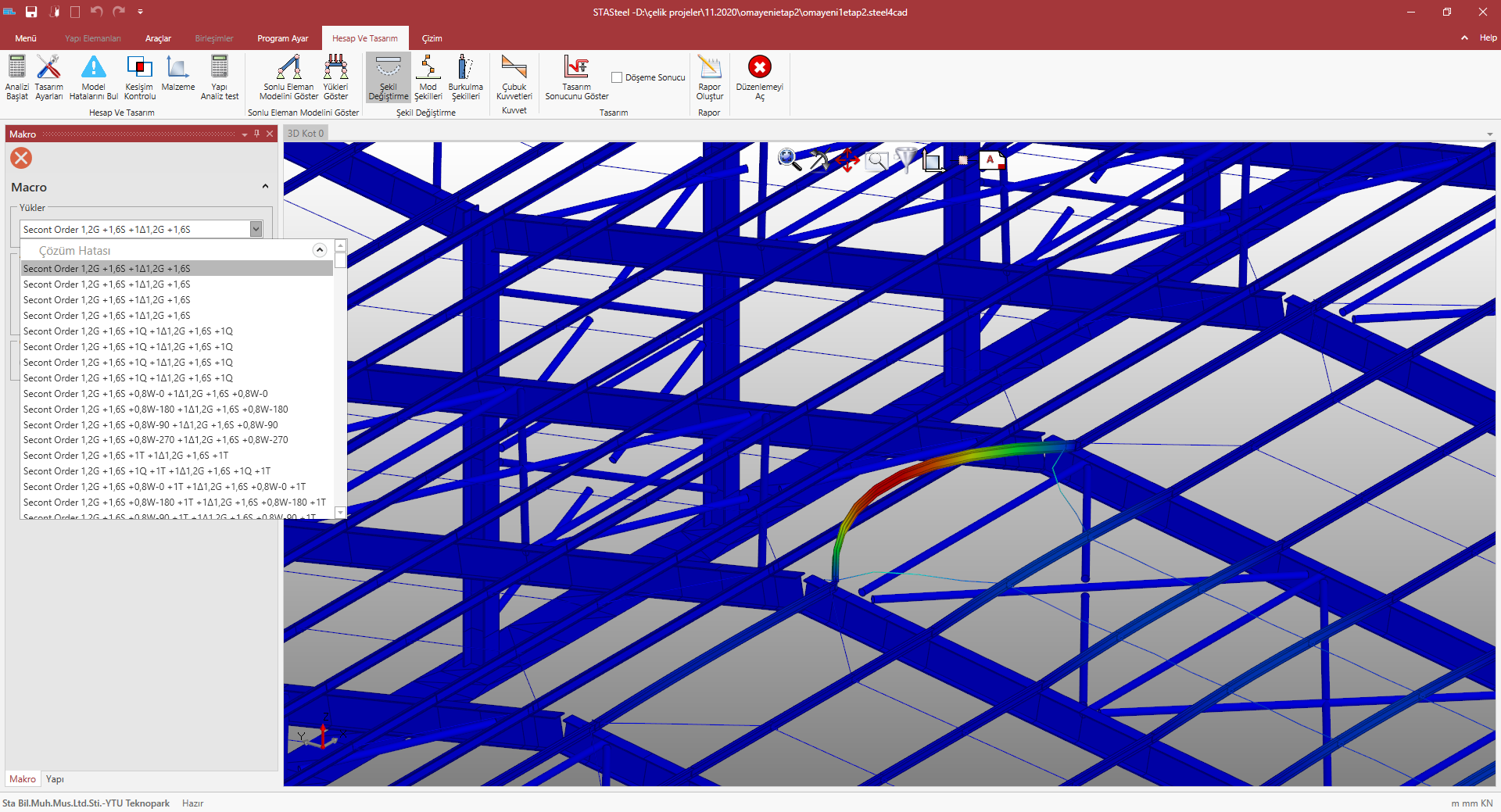
Task: Show the Sonlu Eleman Modelini Göster view
Action: pyautogui.click(x=288, y=68)
